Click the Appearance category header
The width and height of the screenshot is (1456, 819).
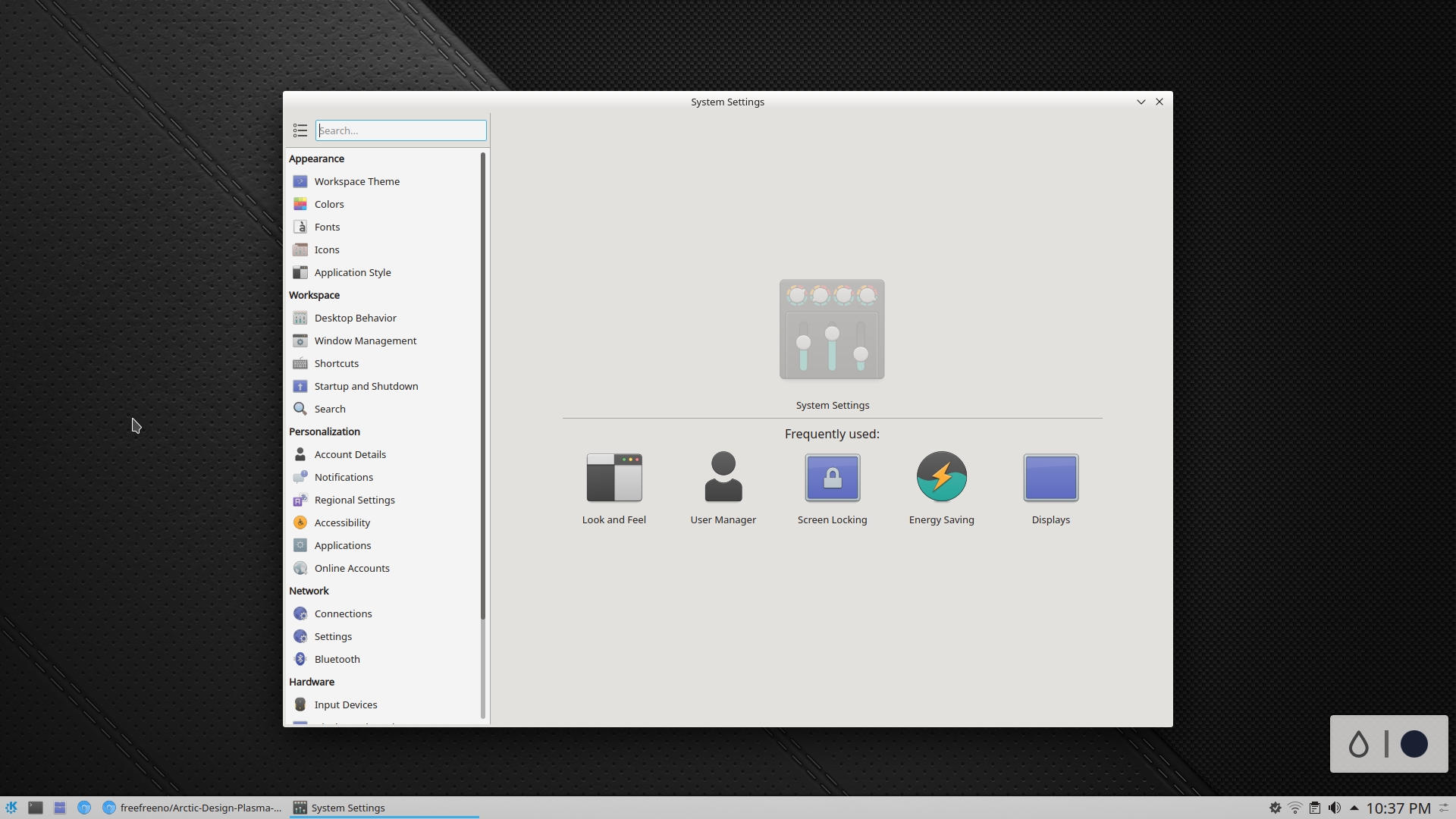pyautogui.click(x=316, y=158)
